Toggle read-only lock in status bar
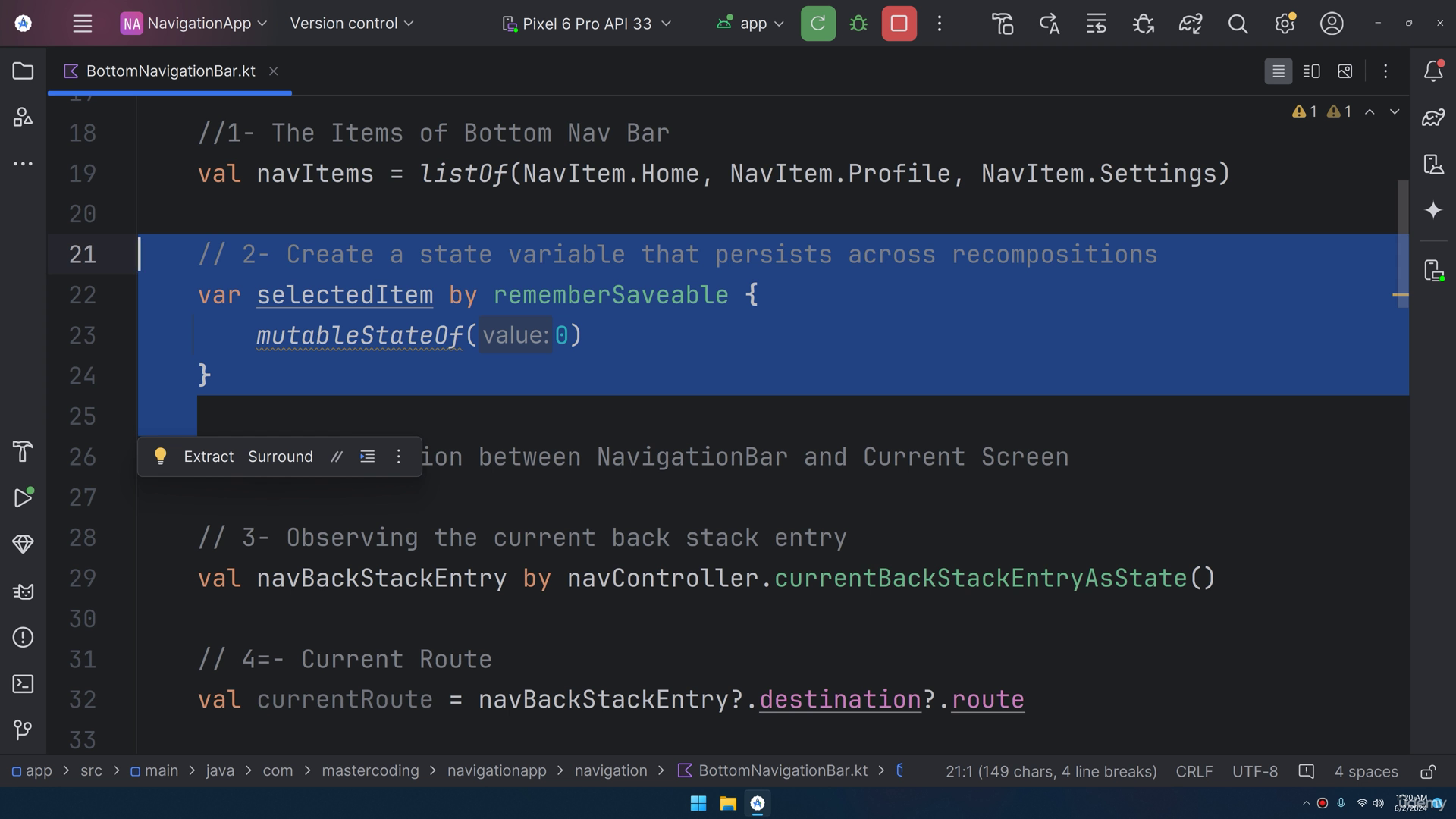 (x=1427, y=771)
